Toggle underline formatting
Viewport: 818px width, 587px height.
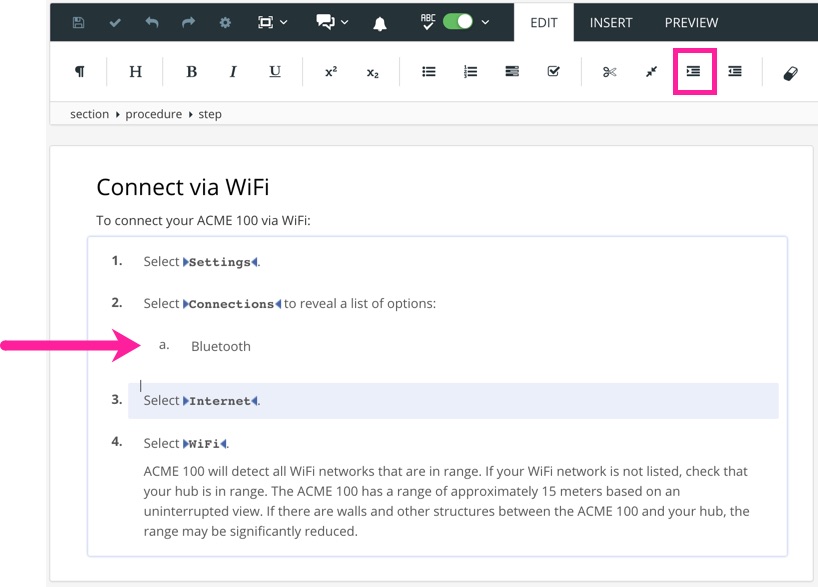coord(275,72)
